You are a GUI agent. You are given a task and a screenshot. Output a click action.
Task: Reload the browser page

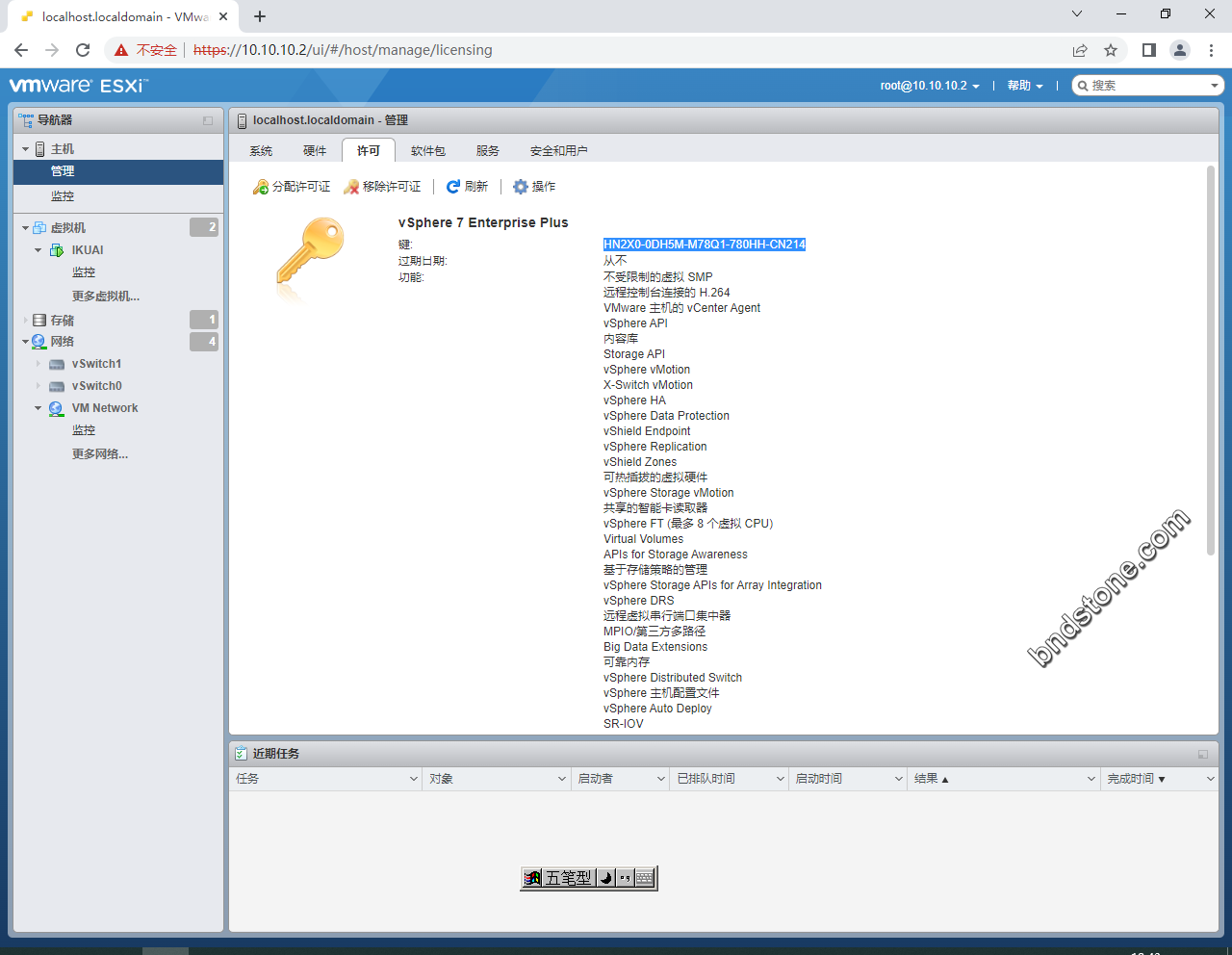[83, 50]
